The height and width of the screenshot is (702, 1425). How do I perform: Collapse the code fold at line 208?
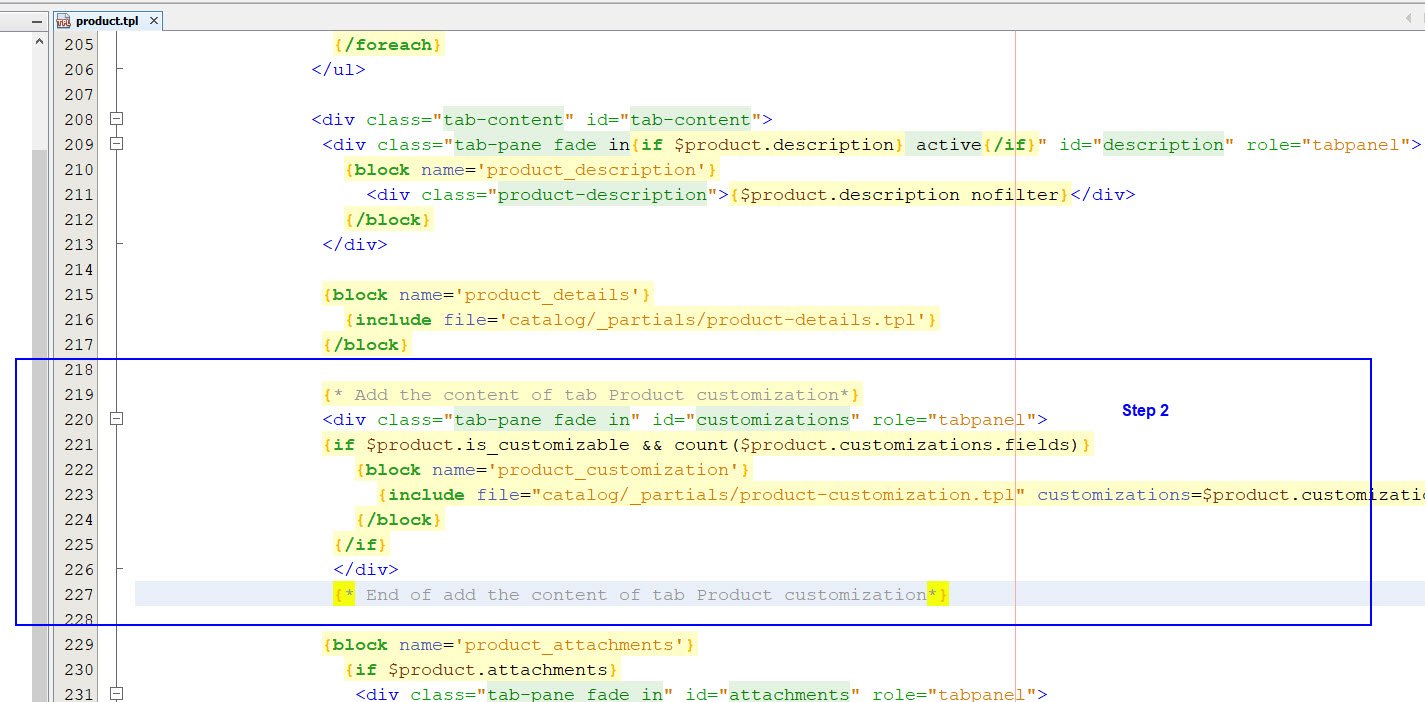point(117,119)
